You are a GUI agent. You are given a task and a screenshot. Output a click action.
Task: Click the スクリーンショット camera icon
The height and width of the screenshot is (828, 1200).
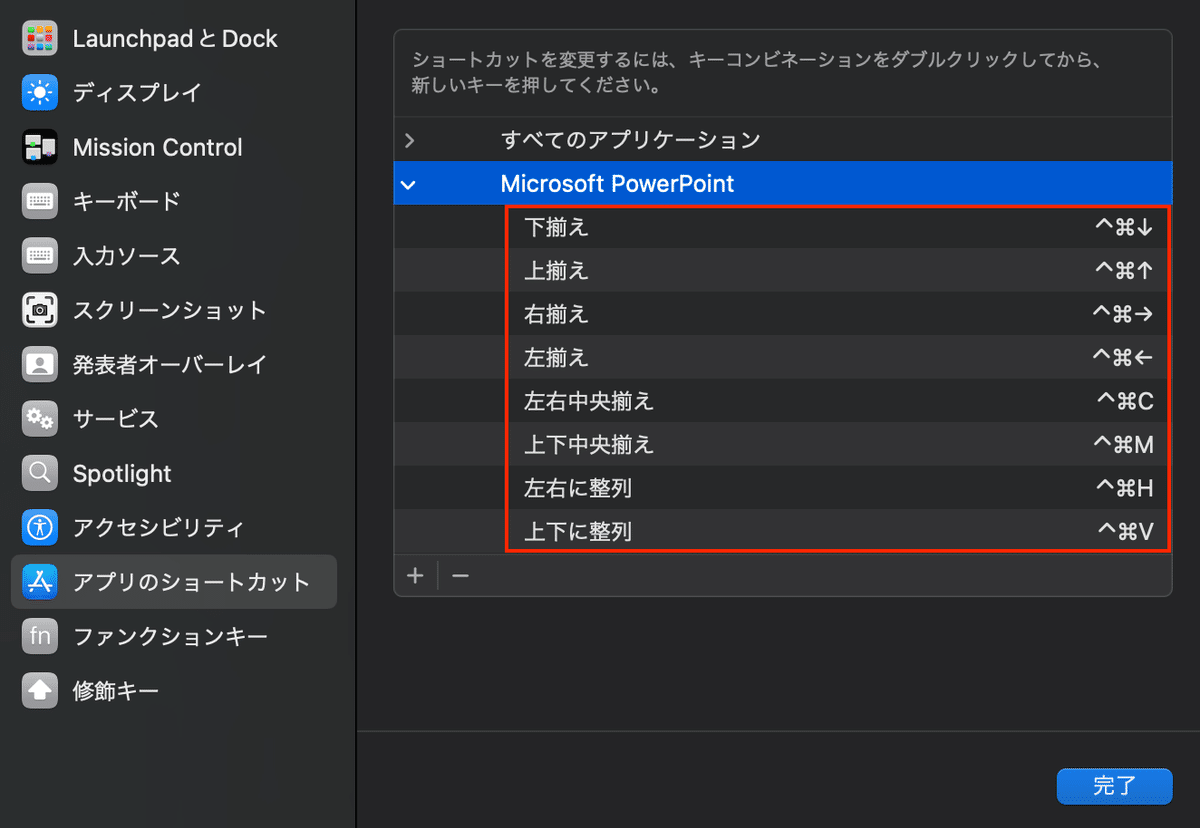[40, 311]
